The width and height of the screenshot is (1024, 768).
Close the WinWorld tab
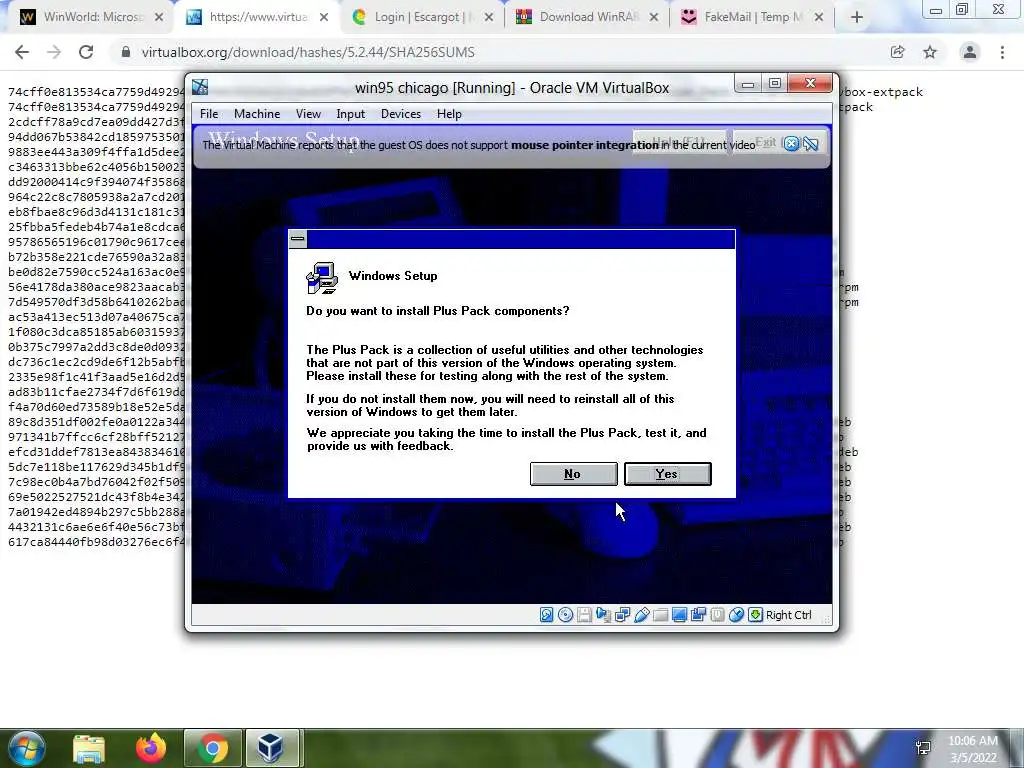point(159,18)
